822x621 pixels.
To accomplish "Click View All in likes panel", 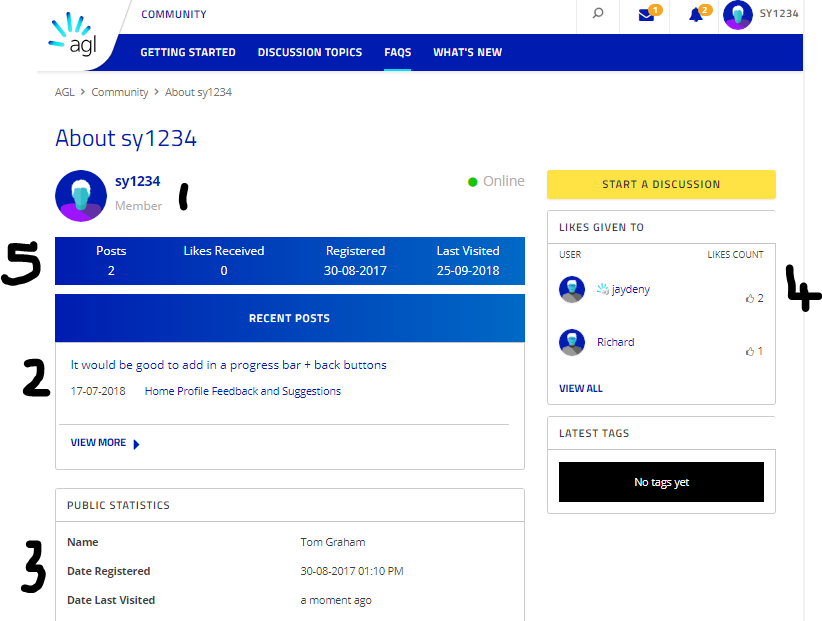I will pyautogui.click(x=580, y=388).
